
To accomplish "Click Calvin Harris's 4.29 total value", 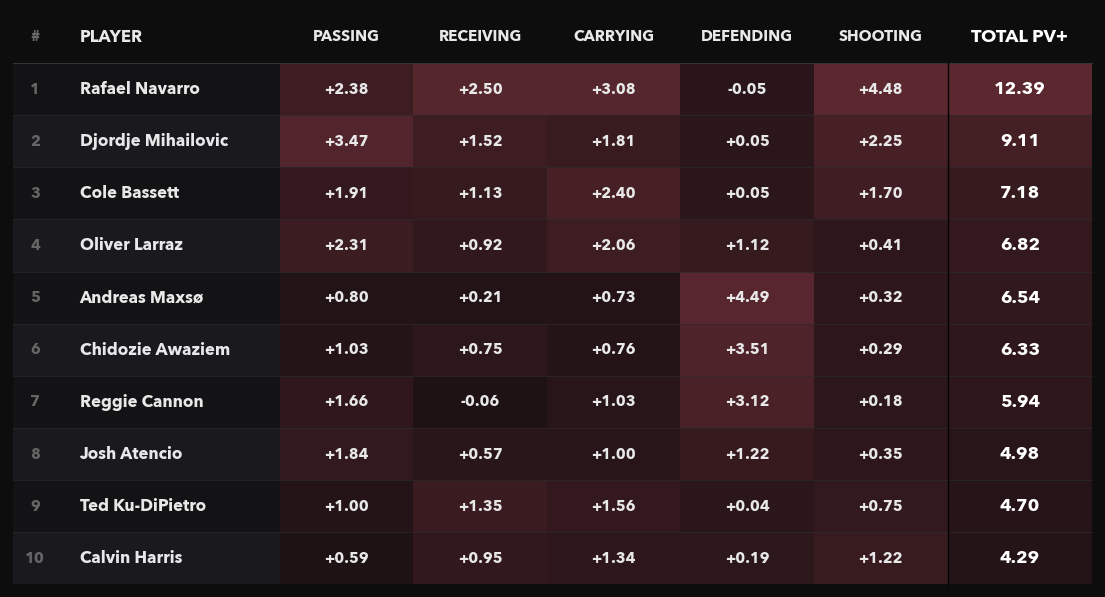I will pyautogui.click(x=1019, y=557).
